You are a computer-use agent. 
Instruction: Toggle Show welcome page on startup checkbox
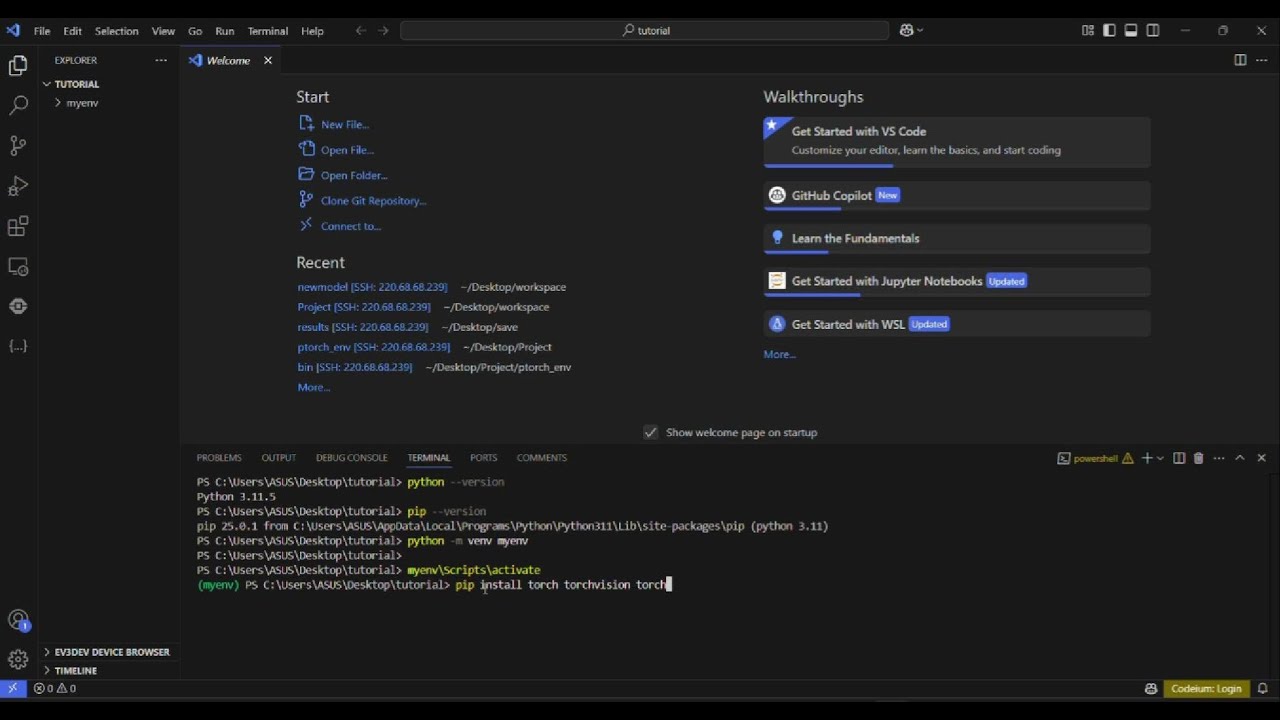coord(651,432)
